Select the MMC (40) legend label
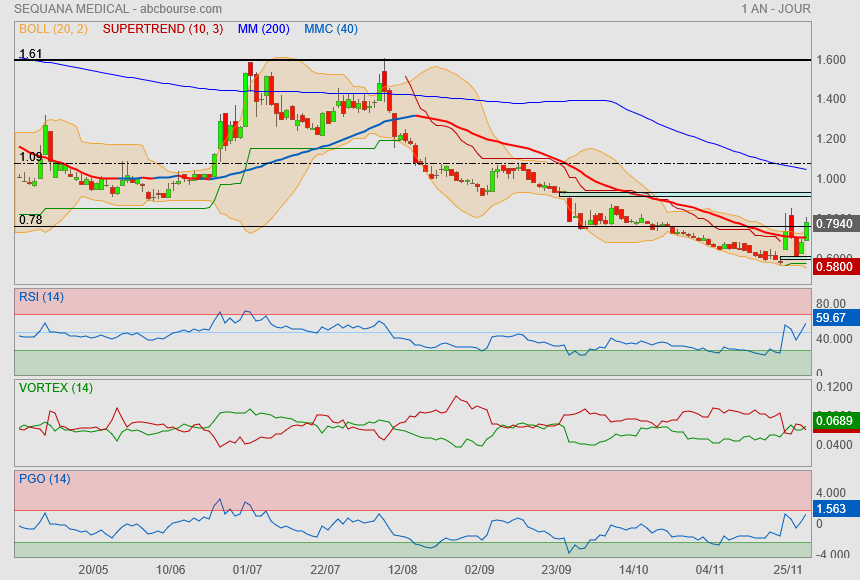This screenshot has height=580, width=860. point(331,29)
